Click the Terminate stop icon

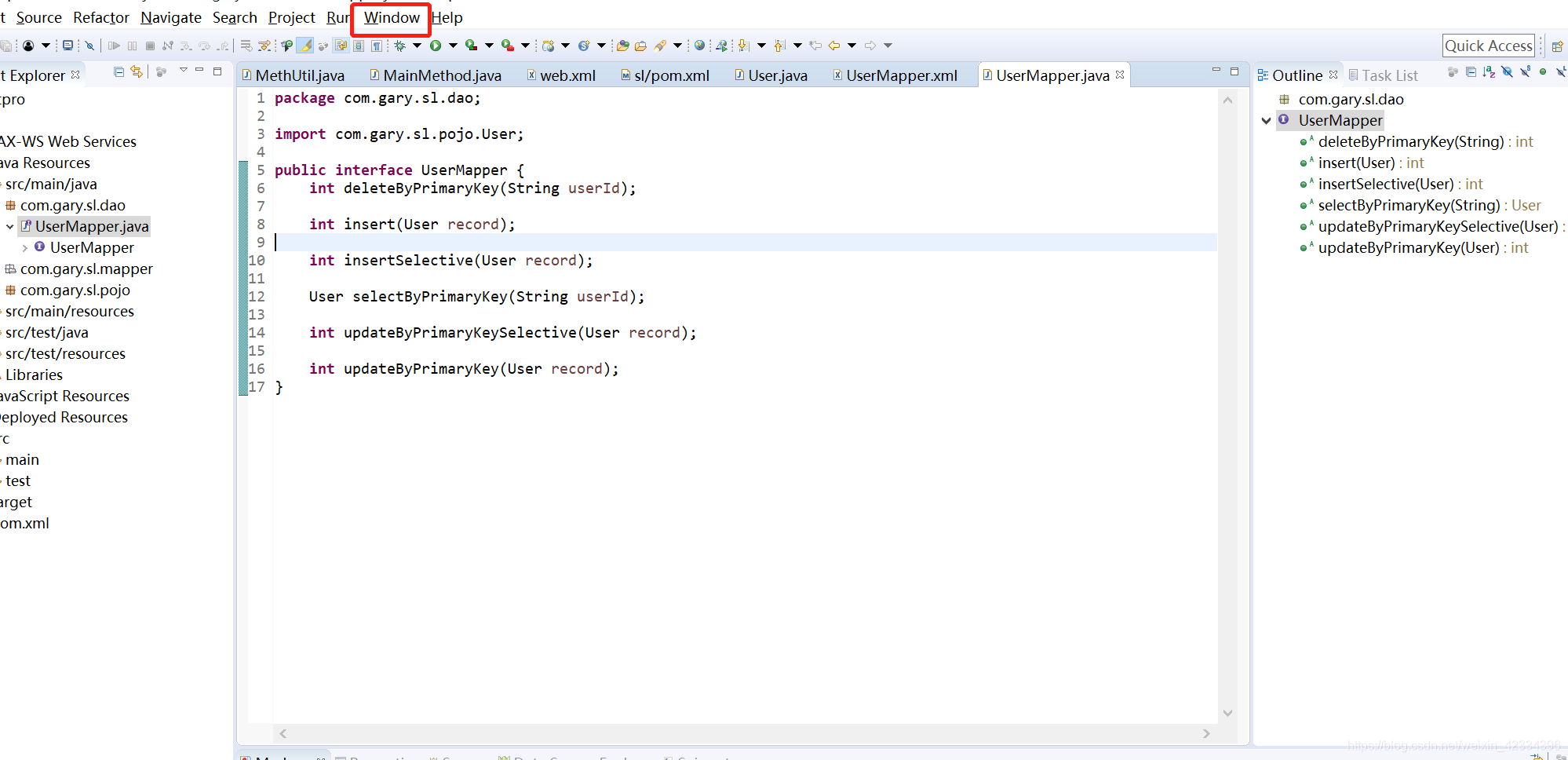pyautogui.click(x=150, y=46)
